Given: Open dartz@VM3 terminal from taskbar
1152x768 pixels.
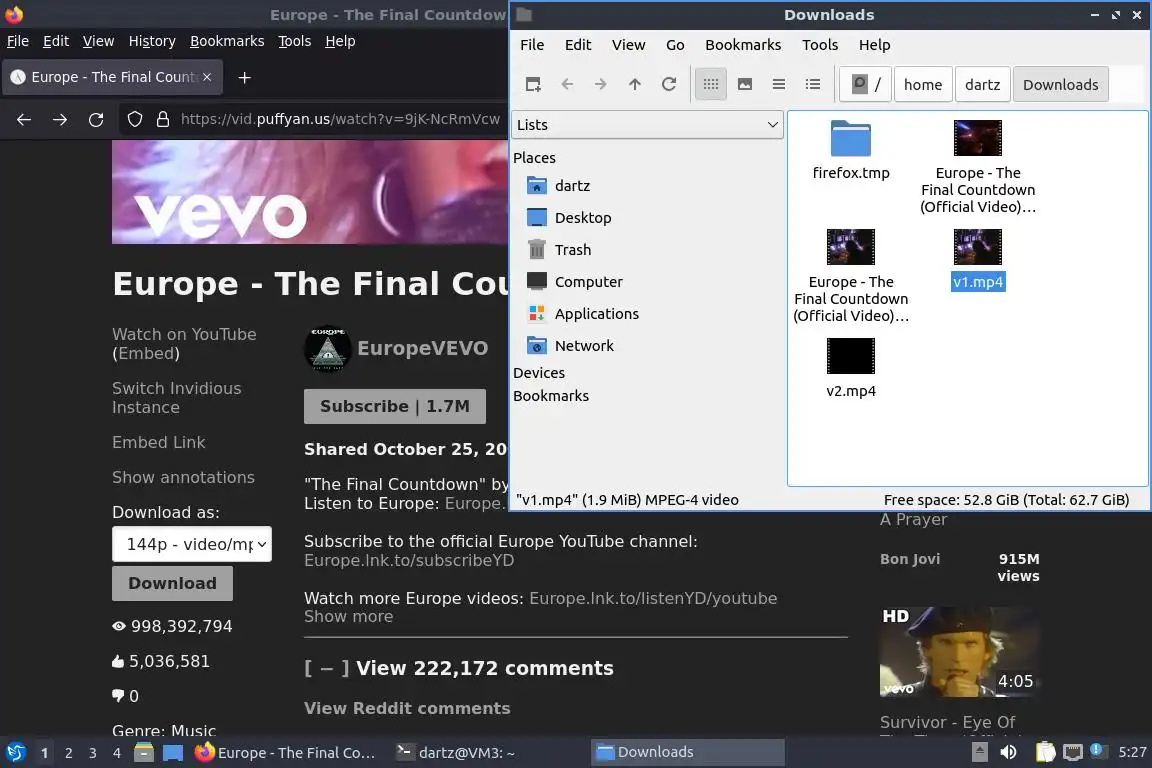Looking at the screenshot, I should pyautogui.click(x=456, y=753).
